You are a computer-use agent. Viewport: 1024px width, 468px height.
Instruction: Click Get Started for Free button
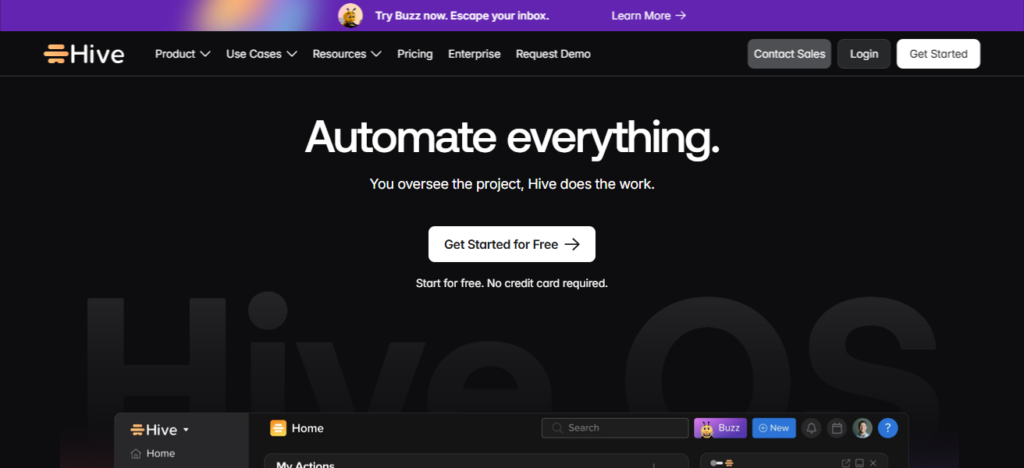[x=511, y=244]
